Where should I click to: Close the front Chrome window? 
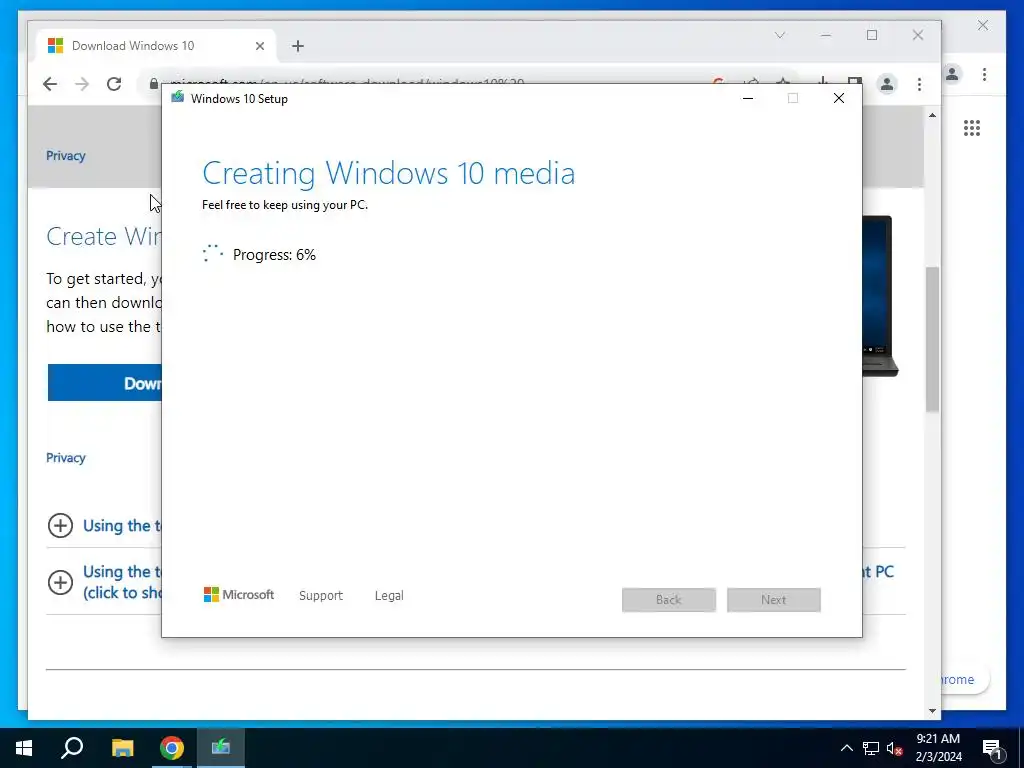(x=918, y=35)
